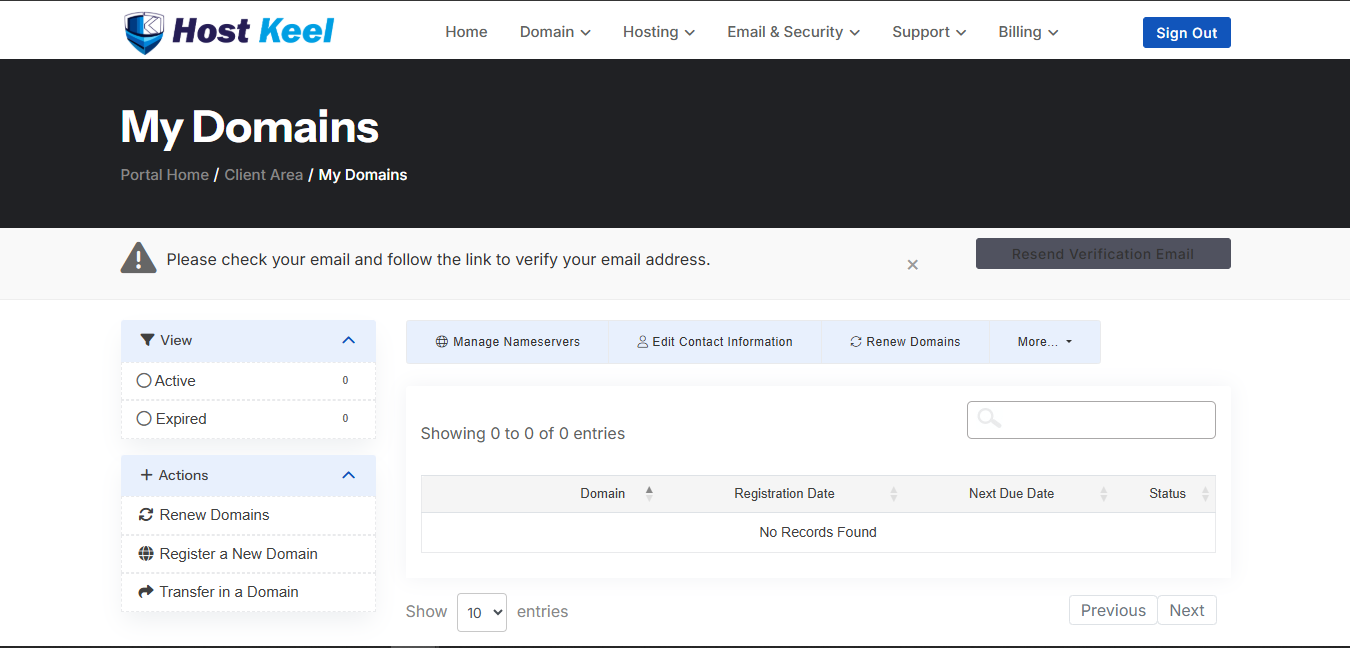Click the Host Keel shield logo
This screenshot has height=648, width=1350.
pos(144,33)
